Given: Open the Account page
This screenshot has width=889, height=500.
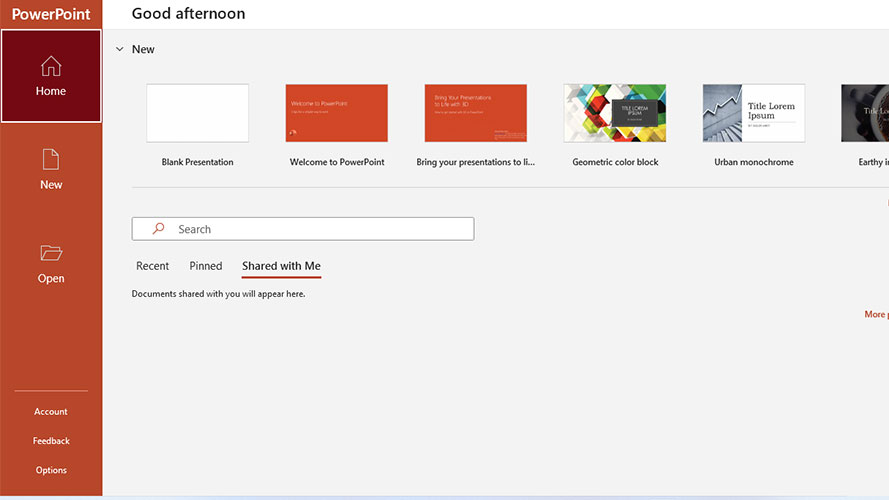Looking at the screenshot, I should [x=50, y=412].
